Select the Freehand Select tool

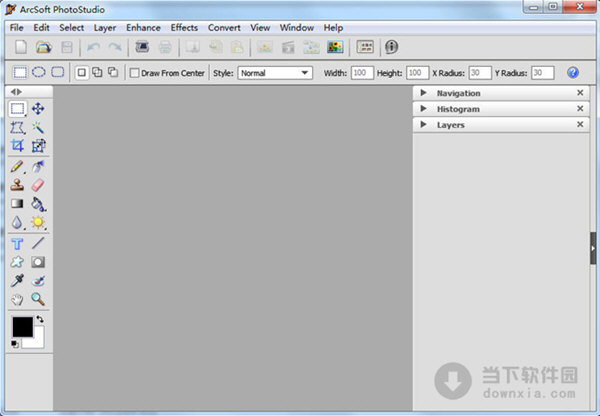click(17, 127)
